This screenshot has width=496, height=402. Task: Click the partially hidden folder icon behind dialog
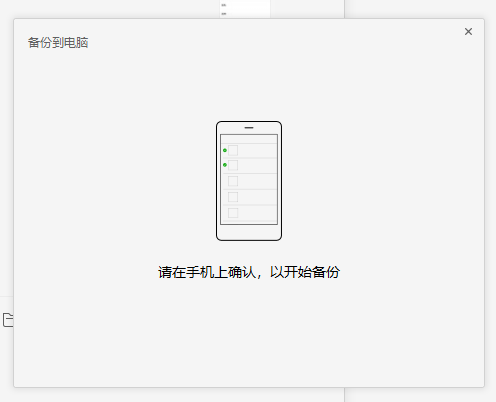pos(8,320)
